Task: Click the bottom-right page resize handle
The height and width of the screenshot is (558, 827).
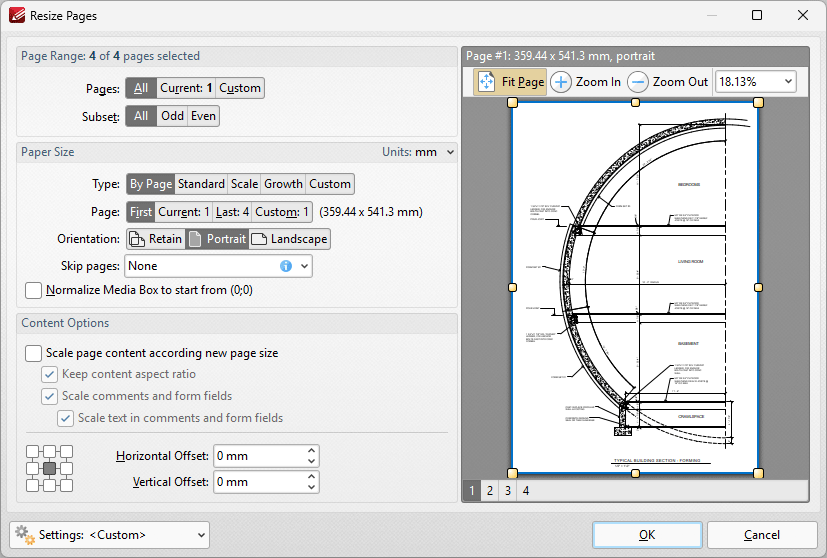Action: click(758, 473)
